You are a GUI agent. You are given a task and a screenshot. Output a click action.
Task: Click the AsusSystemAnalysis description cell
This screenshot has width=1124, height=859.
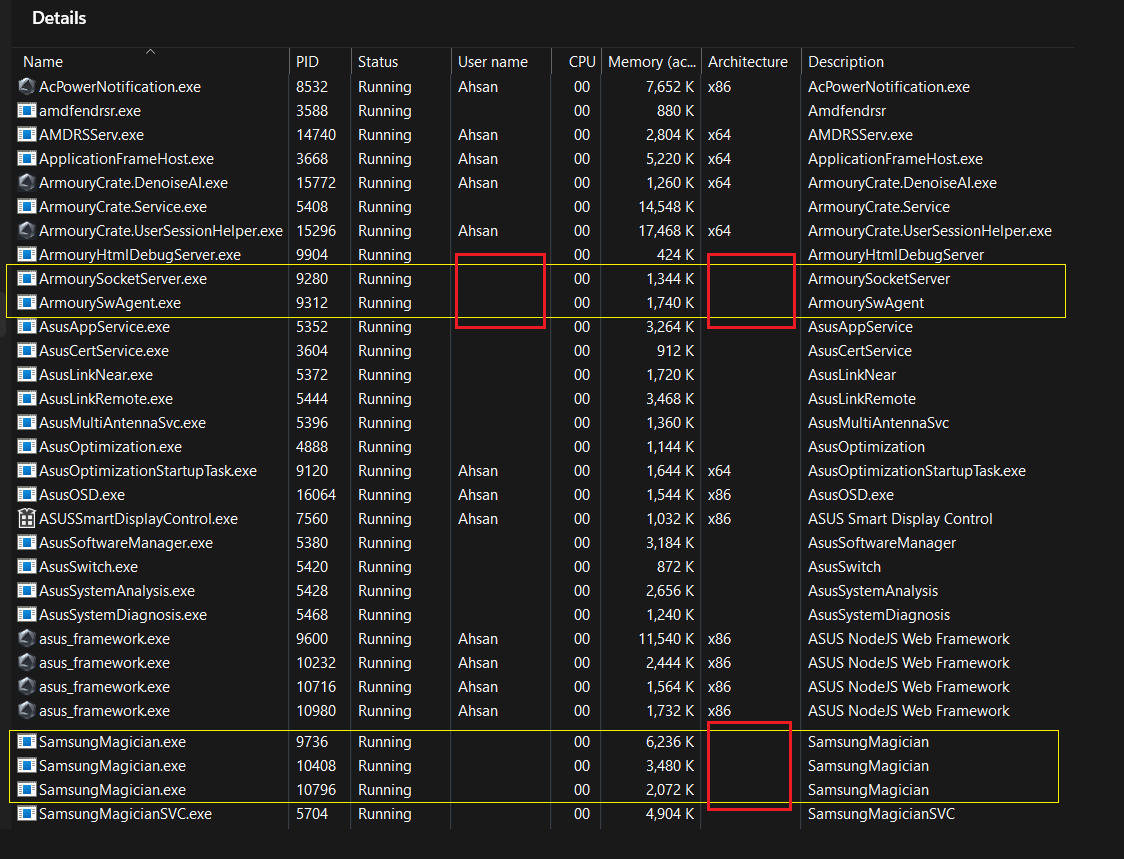pos(872,592)
